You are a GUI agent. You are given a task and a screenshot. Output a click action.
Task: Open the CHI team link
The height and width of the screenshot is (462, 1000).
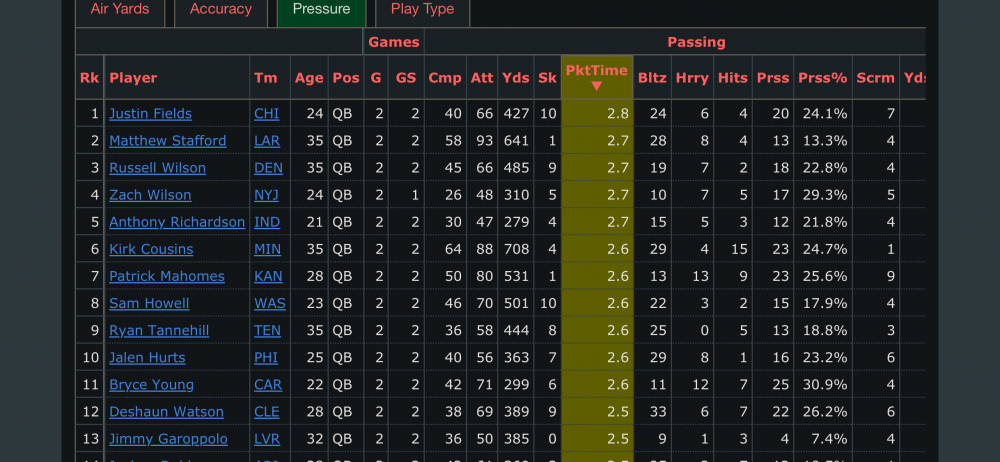[266, 114]
